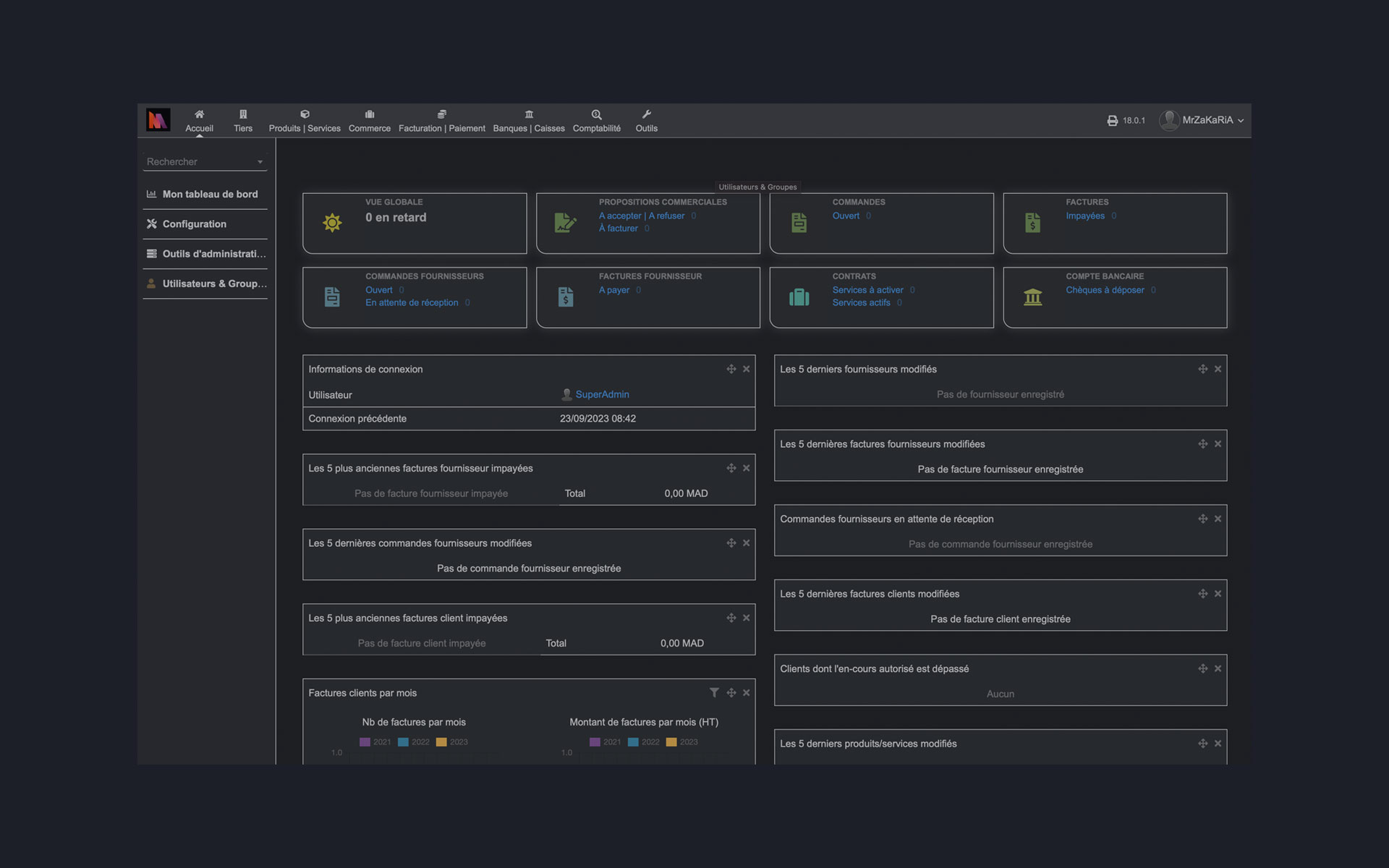Click the bank building icon in Compte Bancaire card

click(1032, 297)
